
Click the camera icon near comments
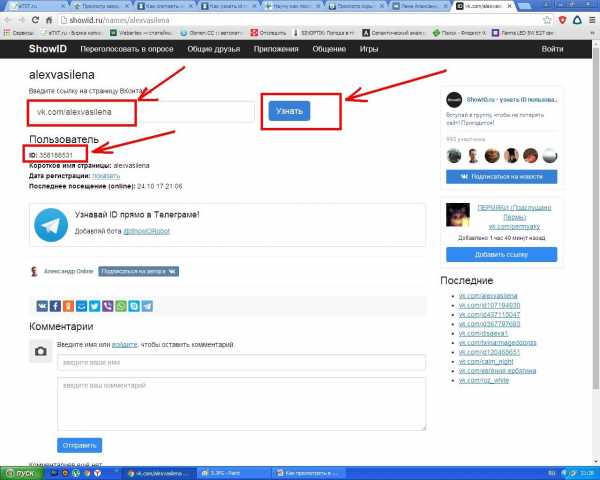(x=41, y=351)
